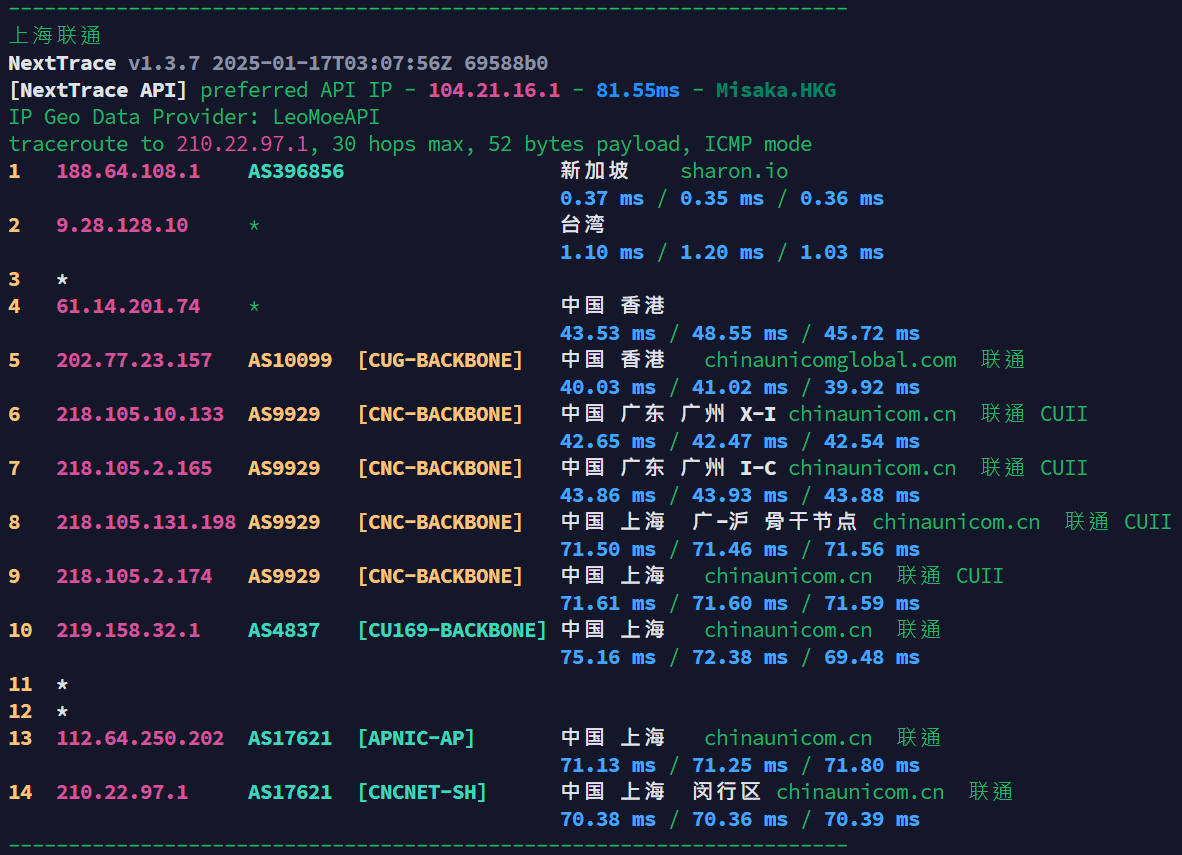Screen dimensions: 1182x855
Task: Click hop 4 IP 61.14.201.74
Action: (x=128, y=306)
